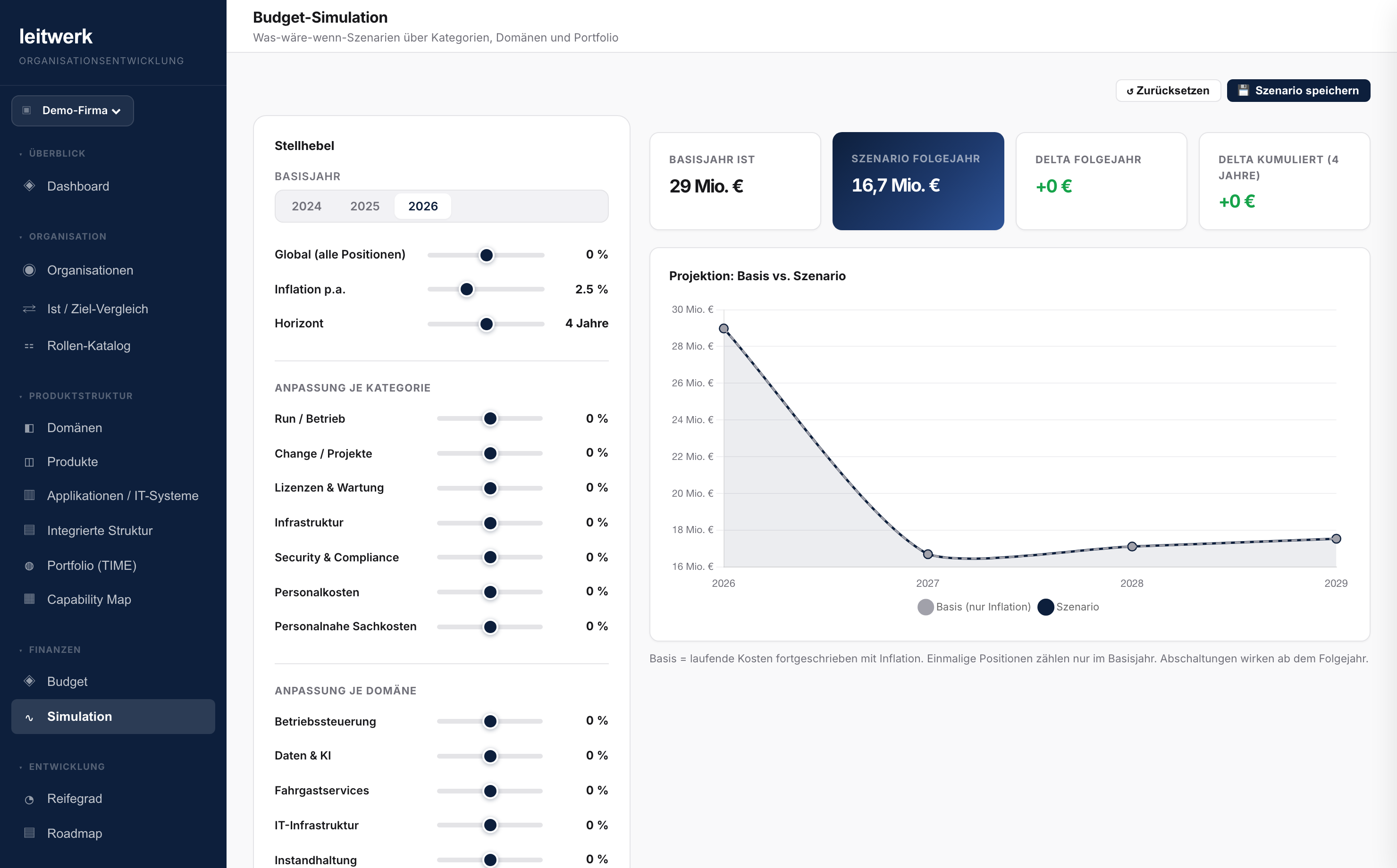Open Dashboard via its diamond icon

tap(29, 186)
